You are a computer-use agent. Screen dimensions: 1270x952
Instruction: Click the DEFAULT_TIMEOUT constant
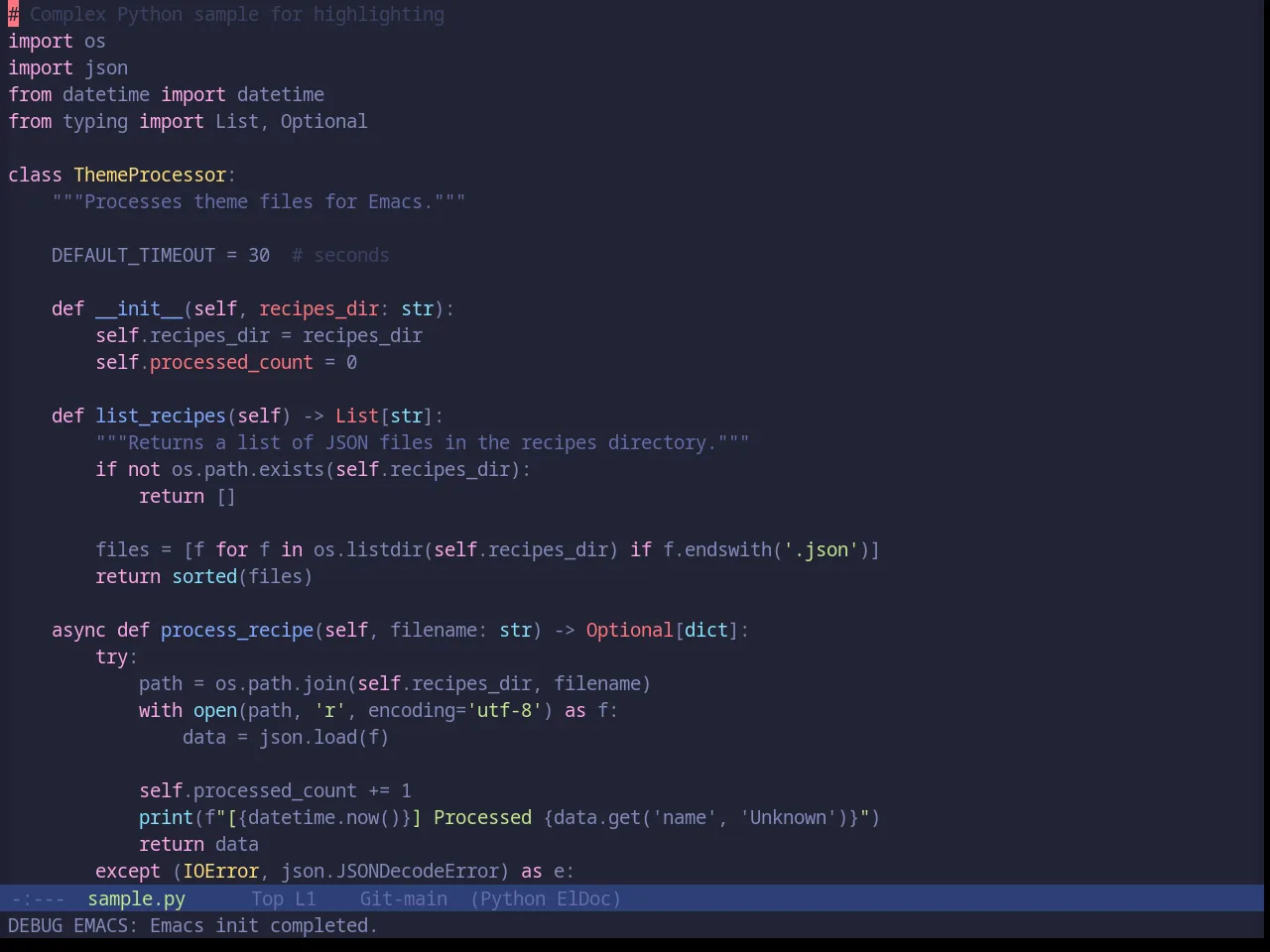133,255
